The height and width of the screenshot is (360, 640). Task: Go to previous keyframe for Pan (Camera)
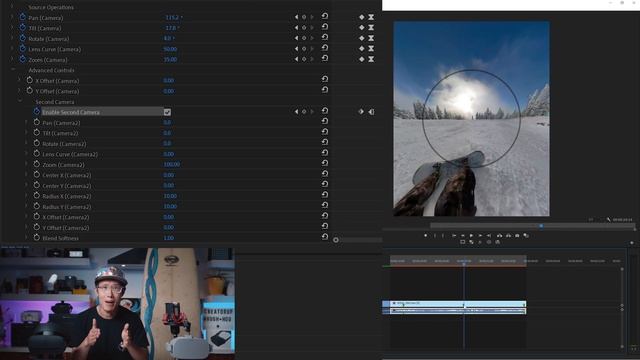click(x=296, y=17)
